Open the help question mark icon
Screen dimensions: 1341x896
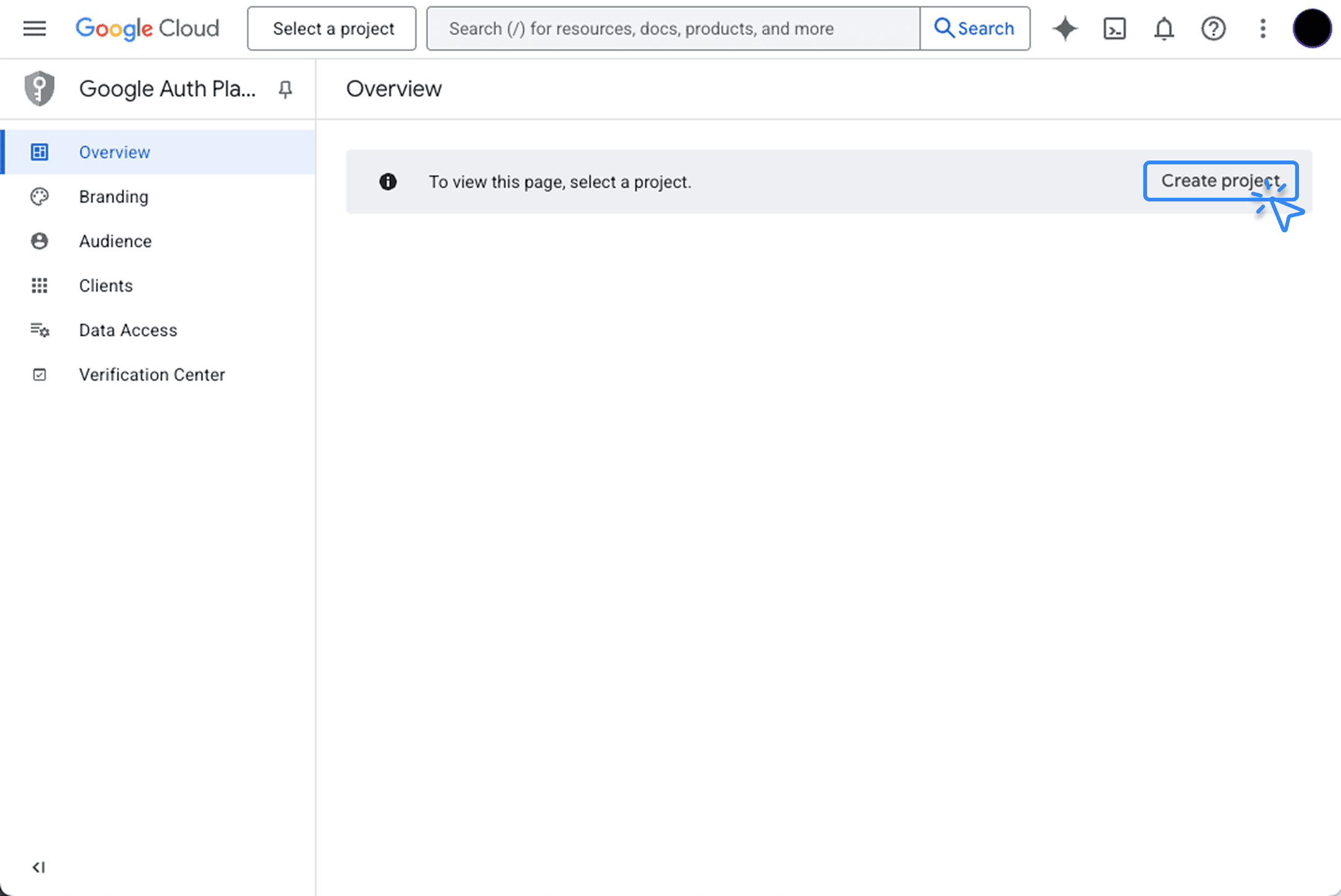1213,28
